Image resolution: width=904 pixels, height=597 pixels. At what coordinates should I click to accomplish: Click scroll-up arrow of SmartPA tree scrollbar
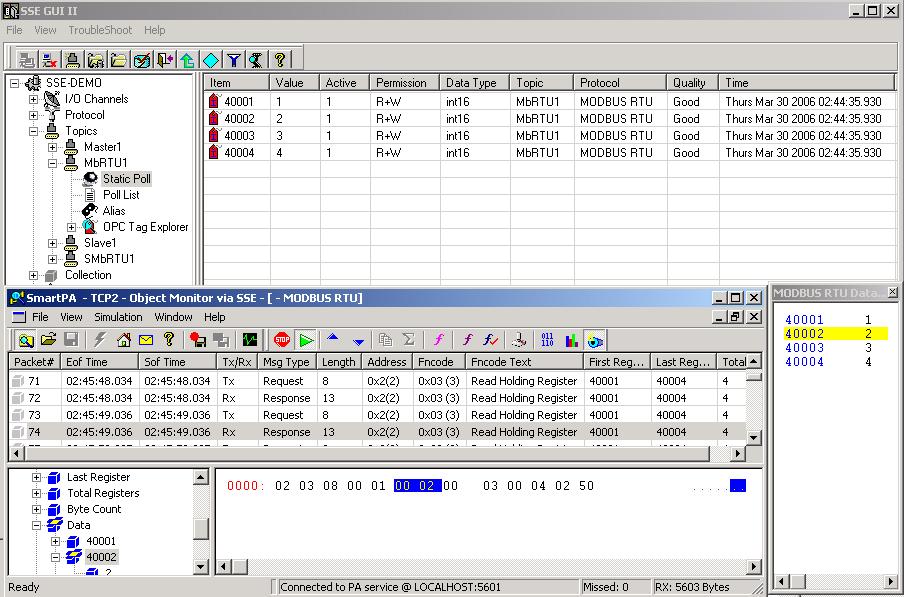[x=201, y=477]
